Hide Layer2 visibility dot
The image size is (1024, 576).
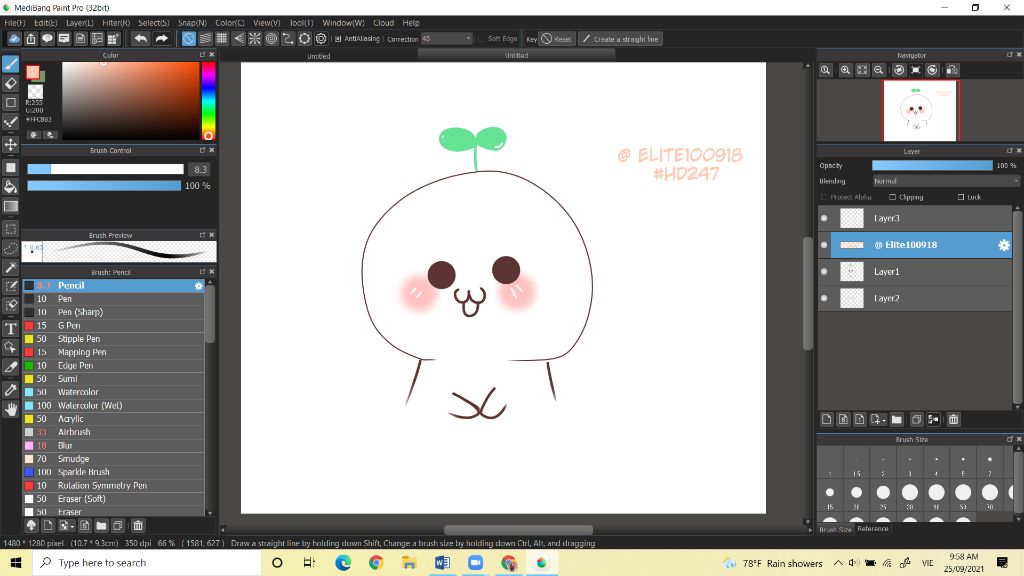[x=824, y=298]
